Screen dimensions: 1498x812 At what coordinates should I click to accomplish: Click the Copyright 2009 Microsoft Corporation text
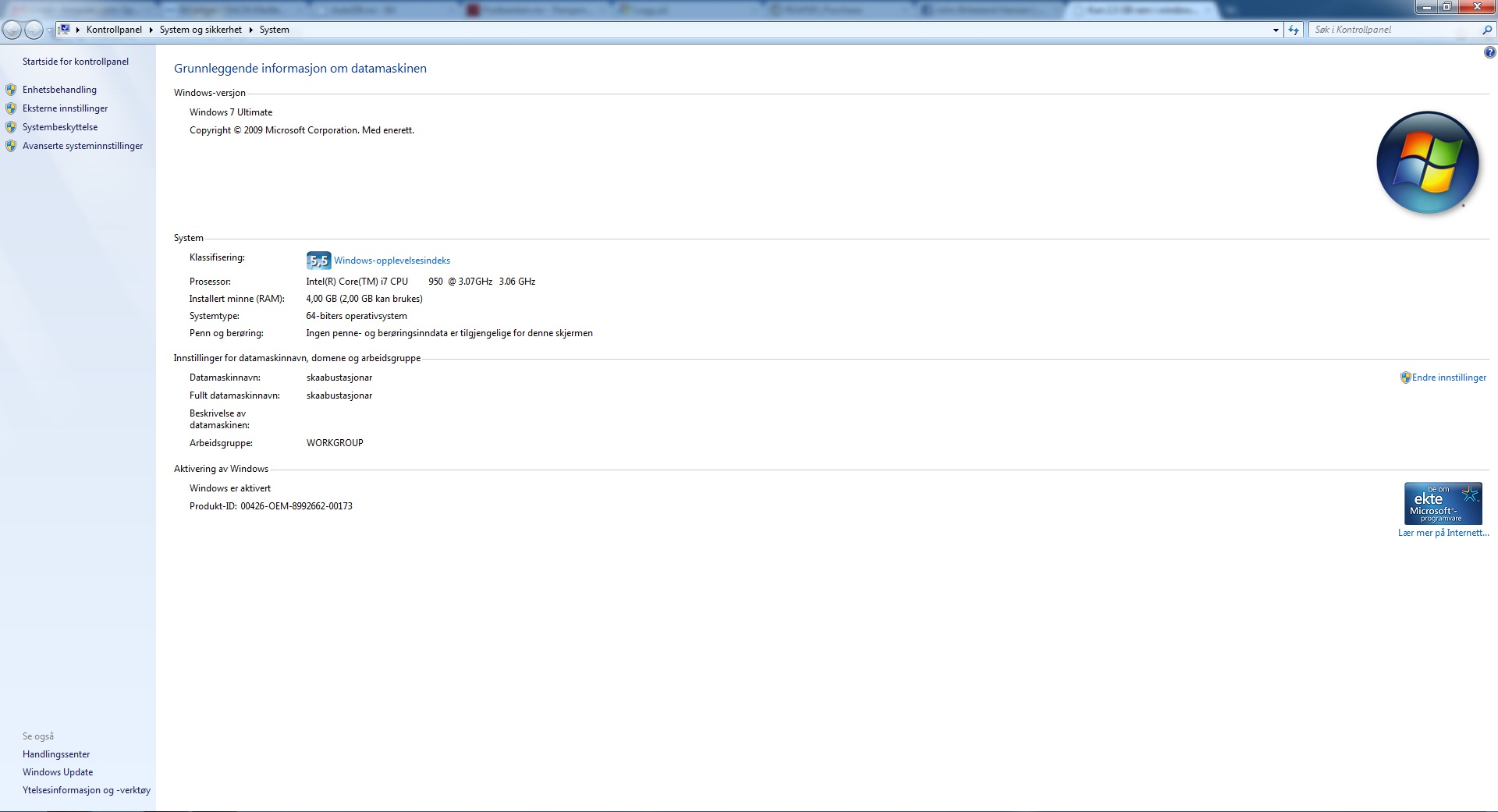click(x=302, y=130)
